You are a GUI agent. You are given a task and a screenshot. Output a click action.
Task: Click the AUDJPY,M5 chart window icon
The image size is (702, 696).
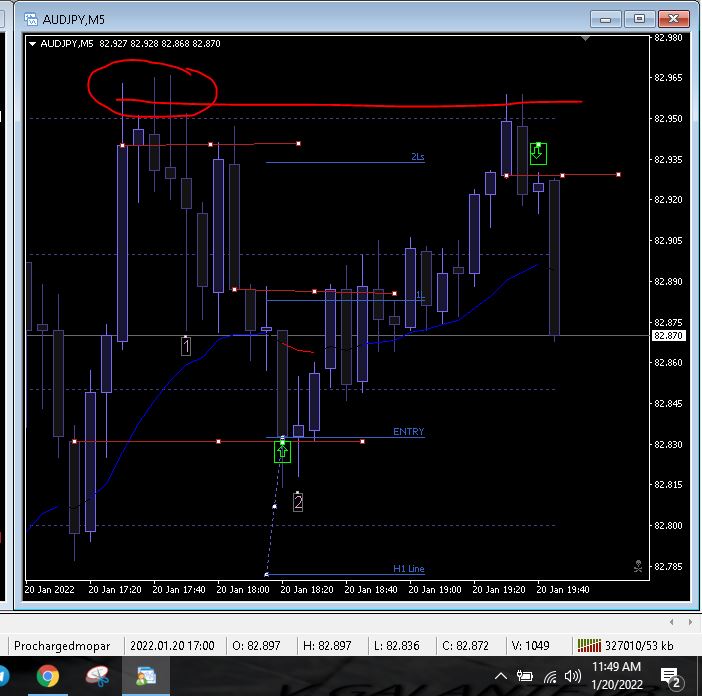pyautogui.click(x=31, y=19)
